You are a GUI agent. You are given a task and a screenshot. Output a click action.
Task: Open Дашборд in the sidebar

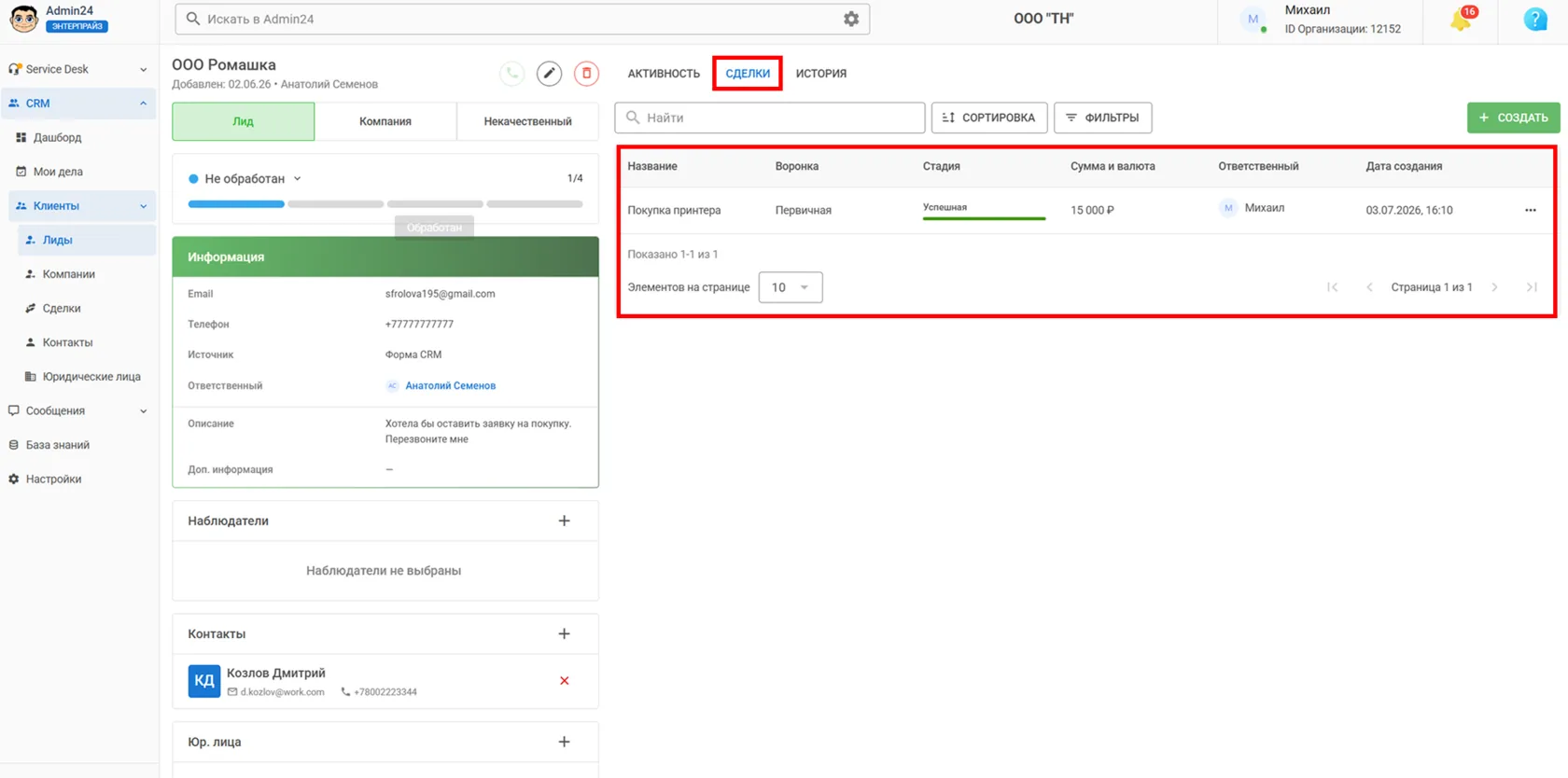57,137
